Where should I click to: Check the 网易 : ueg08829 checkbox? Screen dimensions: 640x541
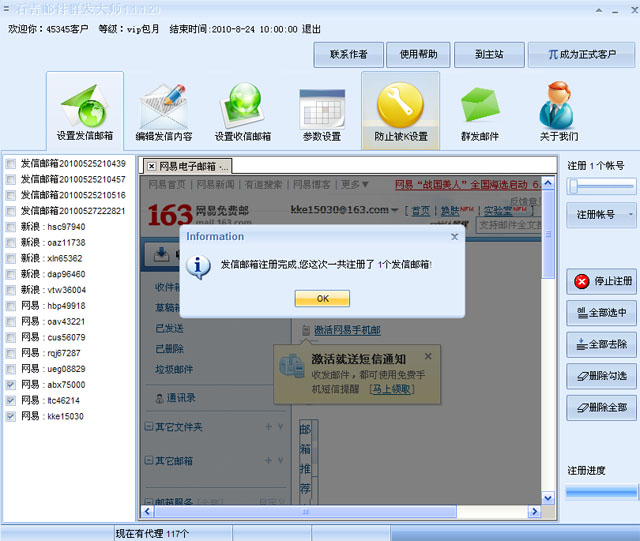(x=11, y=369)
